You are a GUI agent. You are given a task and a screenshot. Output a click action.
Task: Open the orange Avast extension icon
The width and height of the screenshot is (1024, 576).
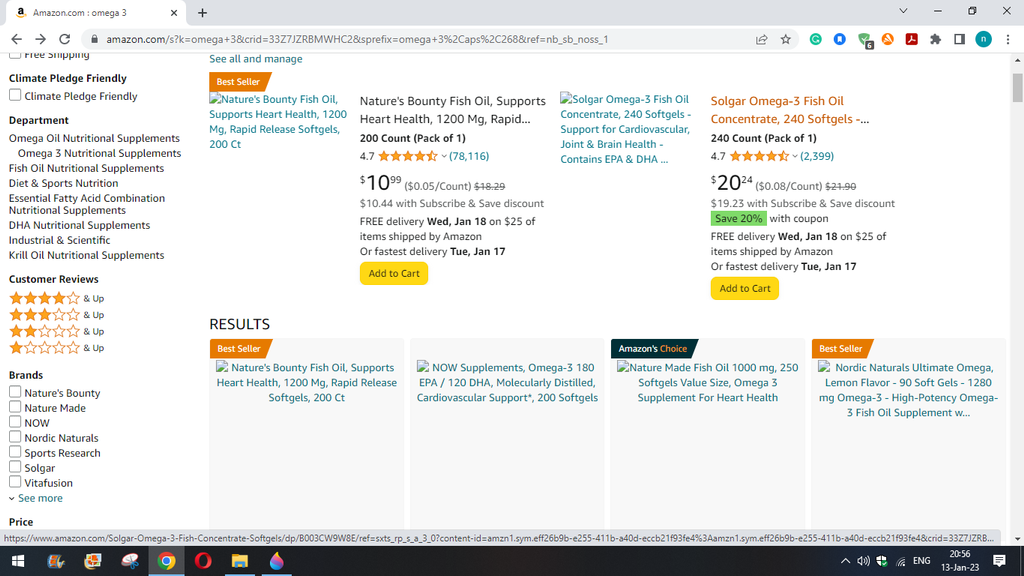click(888, 39)
